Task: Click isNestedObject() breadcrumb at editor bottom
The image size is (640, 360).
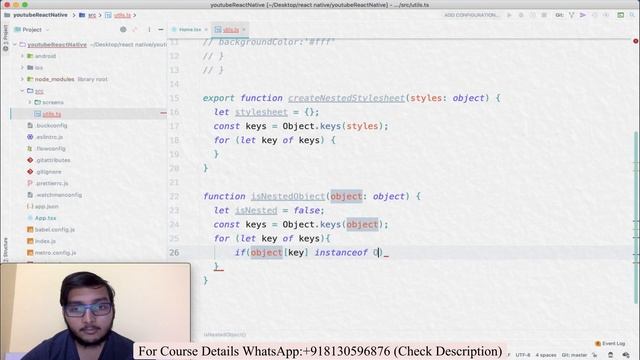Action: pos(225,335)
